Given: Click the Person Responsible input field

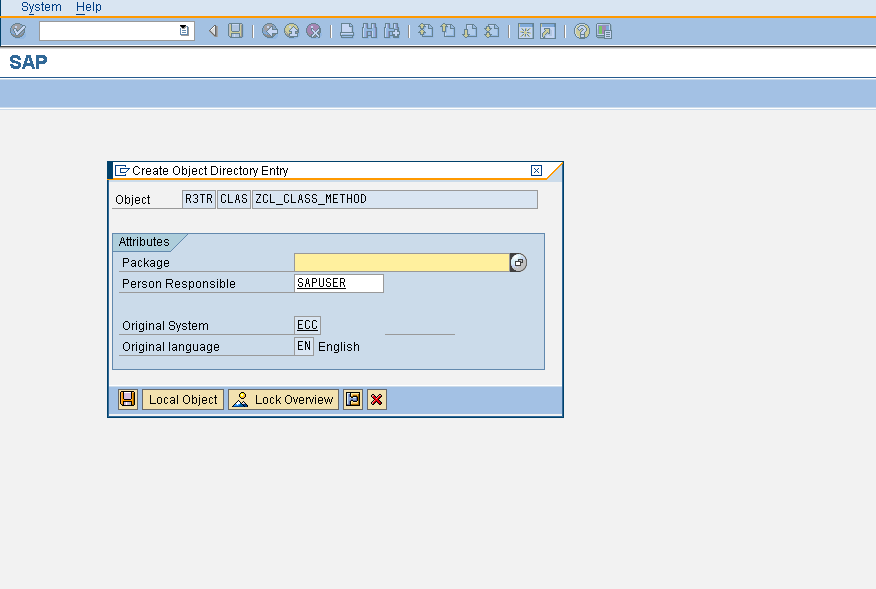Looking at the screenshot, I should coord(338,283).
